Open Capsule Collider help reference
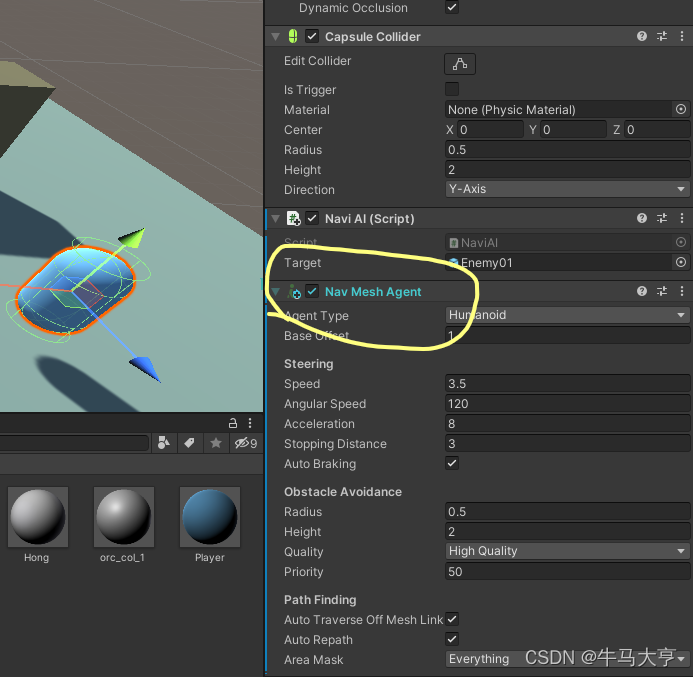The width and height of the screenshot is (693, 677). 642,36
